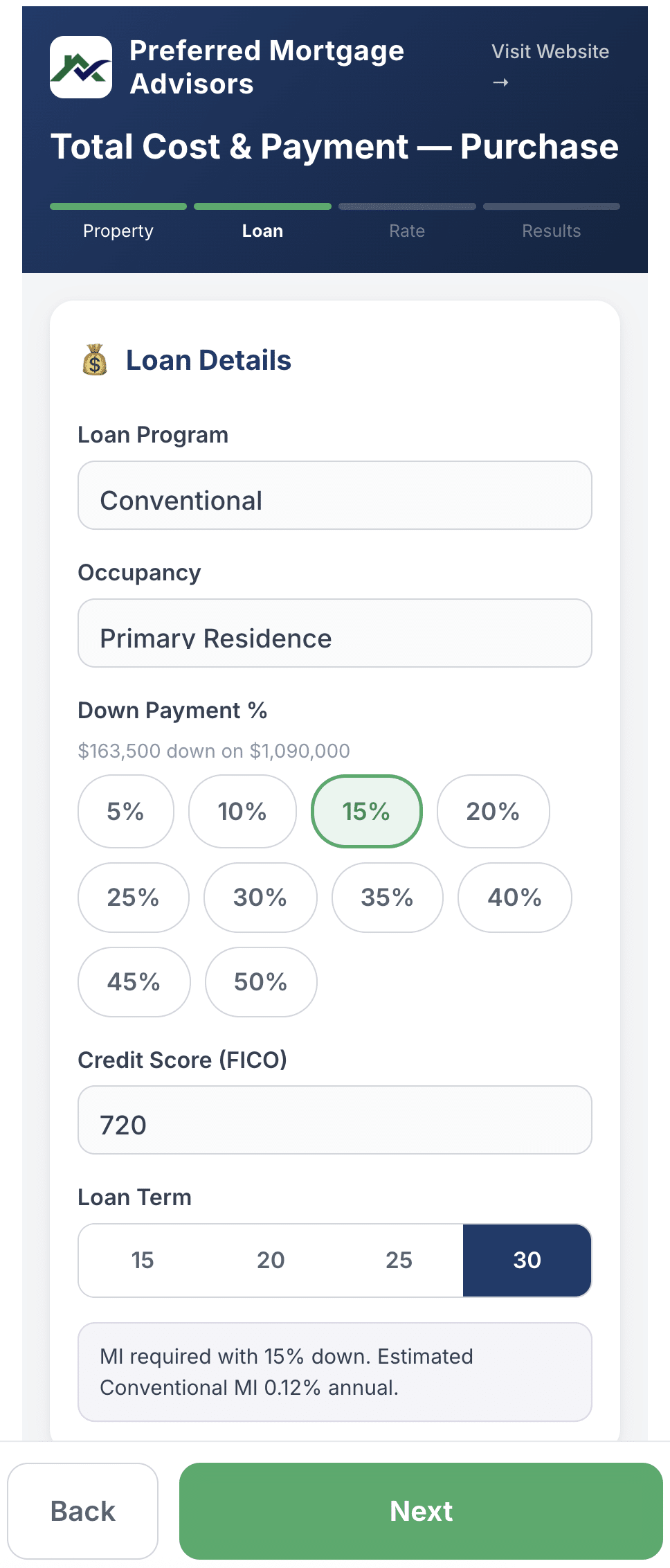Follow the Visit Website arrow link
The image size is (670, 1568).
pyautogui.click(x=550, y=66)
